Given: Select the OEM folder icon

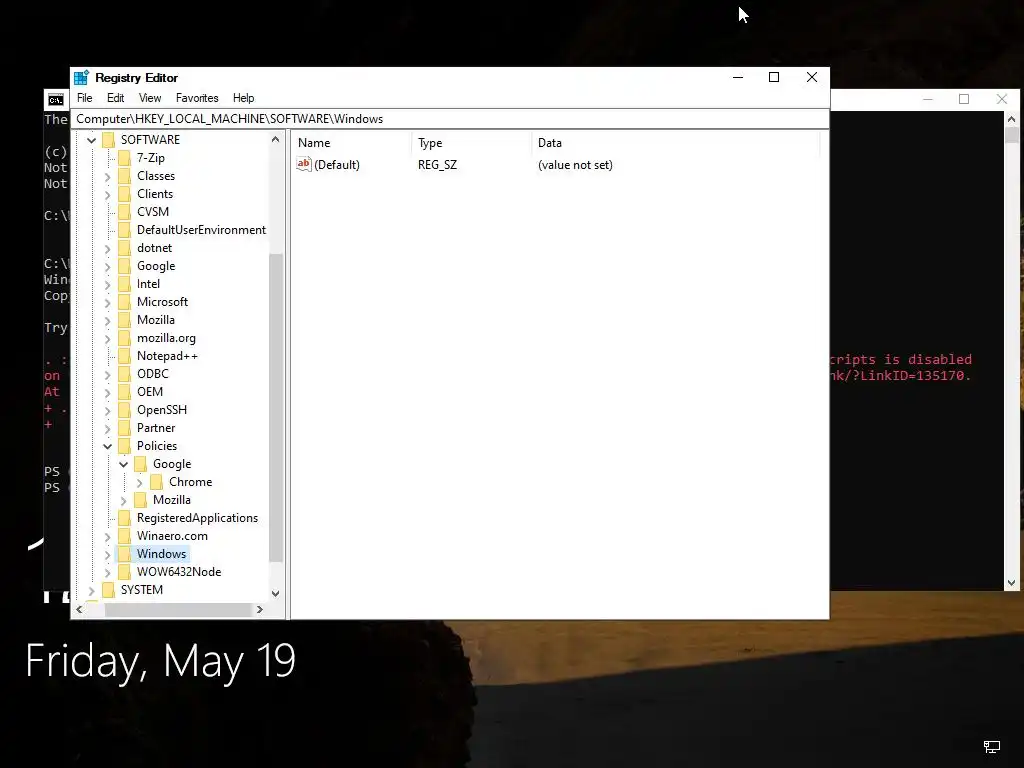Looking at the screenshot, I should 125,392.
